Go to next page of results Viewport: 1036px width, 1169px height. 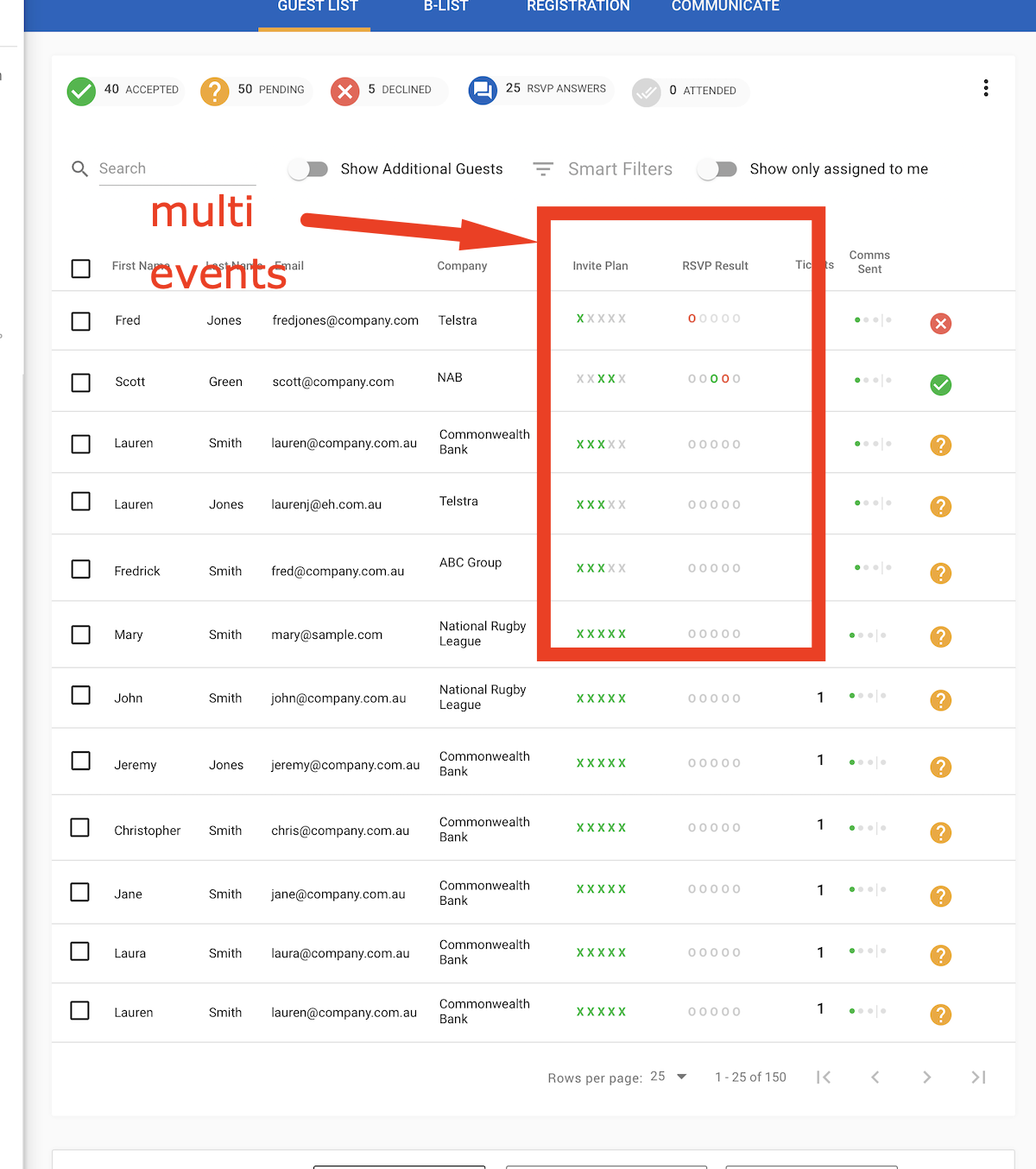click(926, 1077)
